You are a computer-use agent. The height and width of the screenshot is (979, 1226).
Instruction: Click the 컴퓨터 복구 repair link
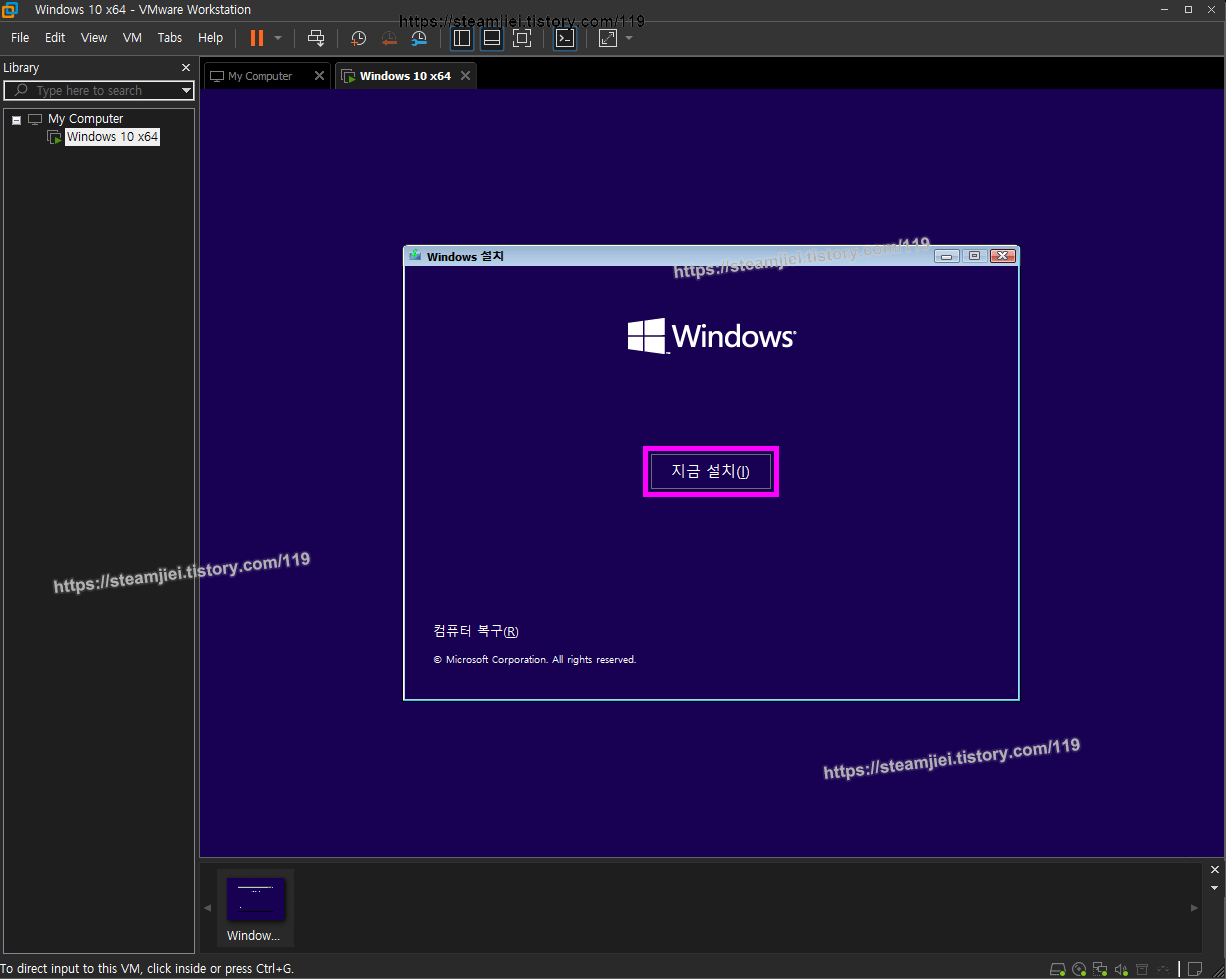476,631
